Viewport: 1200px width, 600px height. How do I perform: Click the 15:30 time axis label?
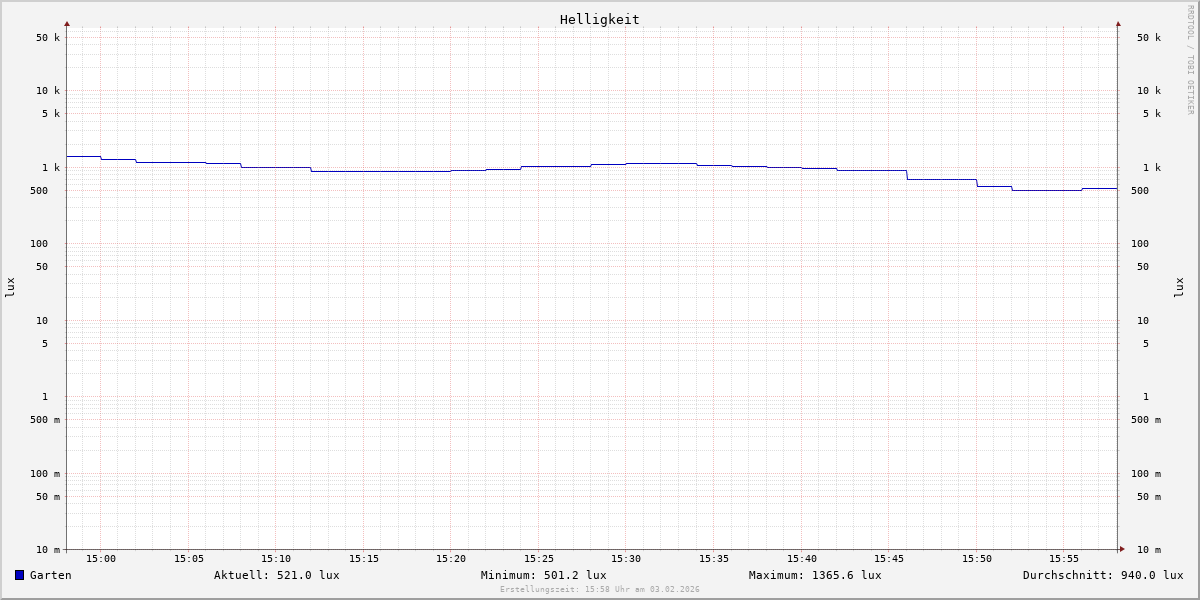click(626, 559)
